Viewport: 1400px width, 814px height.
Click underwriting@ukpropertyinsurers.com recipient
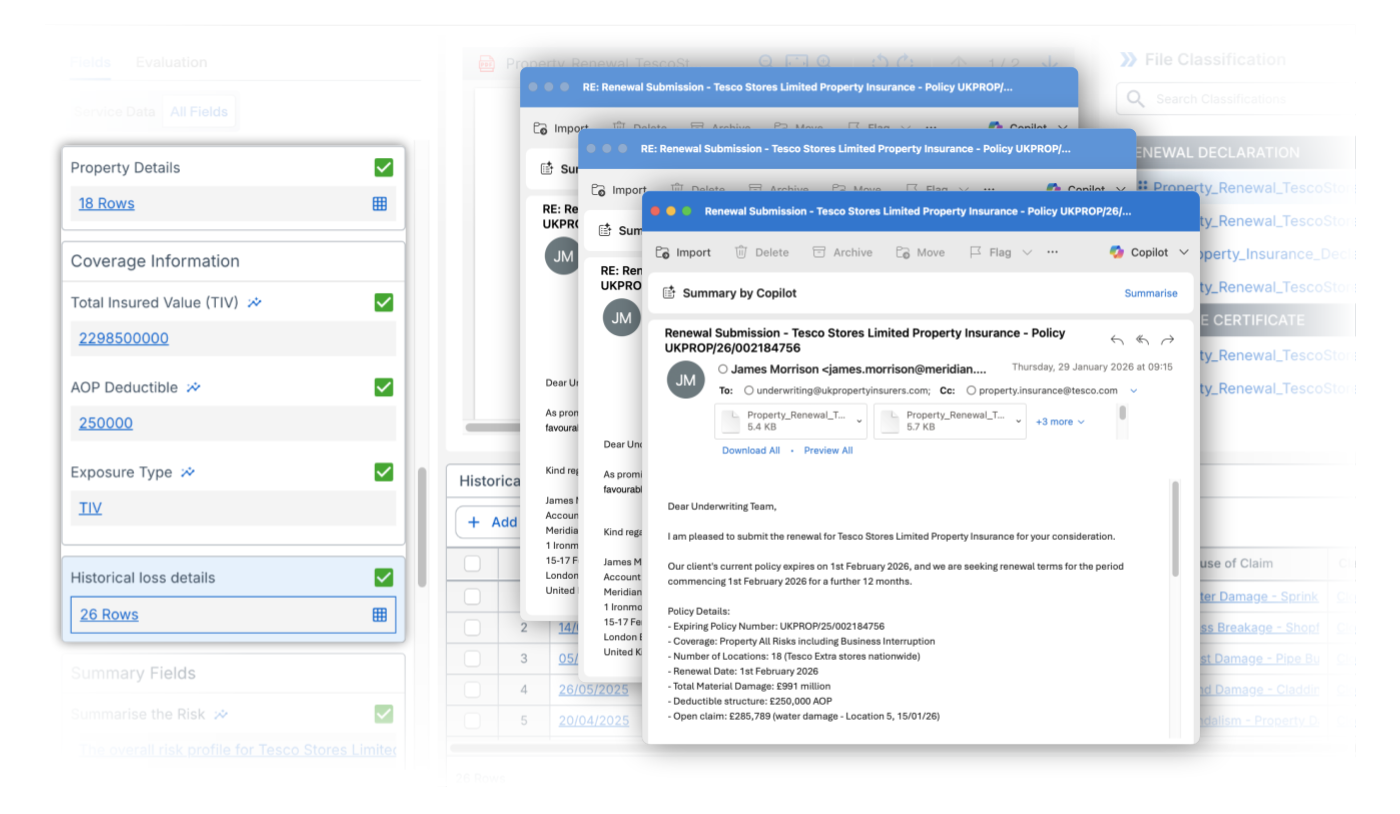pos(843,391)
